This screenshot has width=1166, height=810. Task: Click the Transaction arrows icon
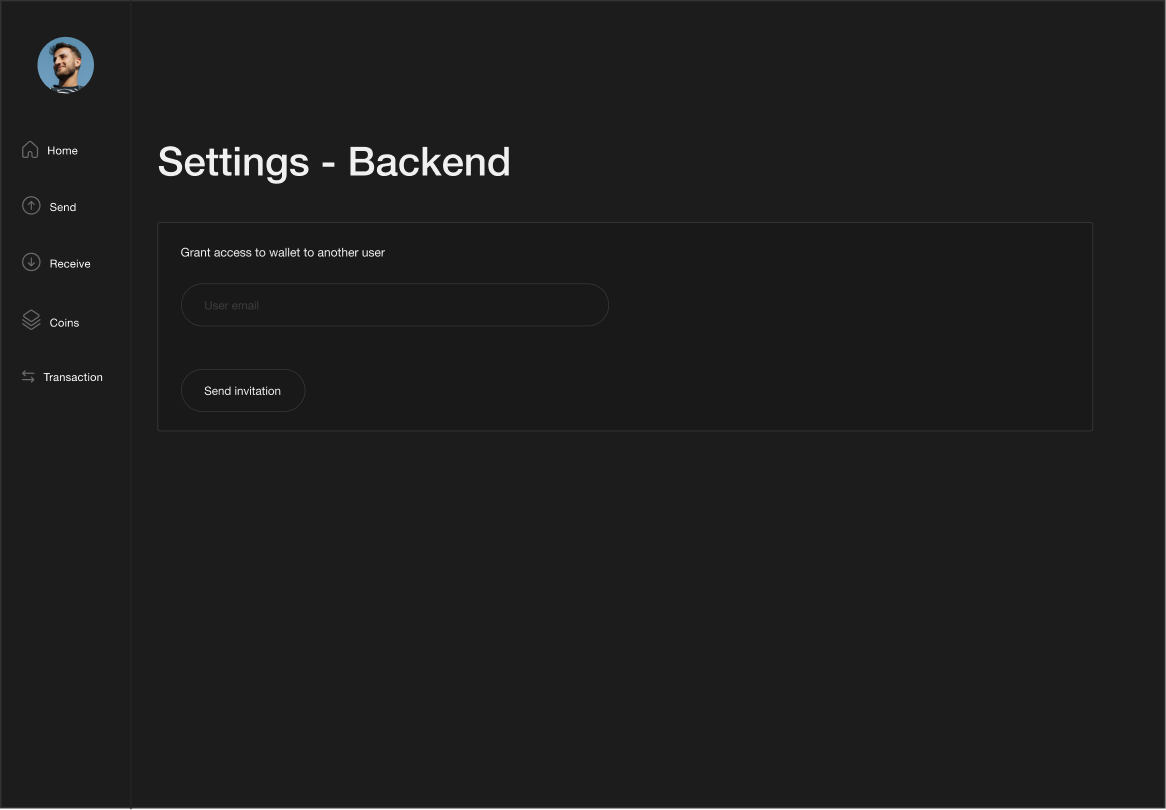27,376
